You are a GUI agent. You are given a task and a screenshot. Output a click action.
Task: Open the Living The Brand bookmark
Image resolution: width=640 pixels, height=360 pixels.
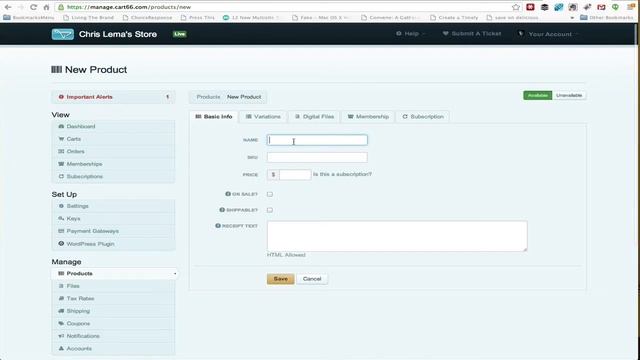point(89,18)
